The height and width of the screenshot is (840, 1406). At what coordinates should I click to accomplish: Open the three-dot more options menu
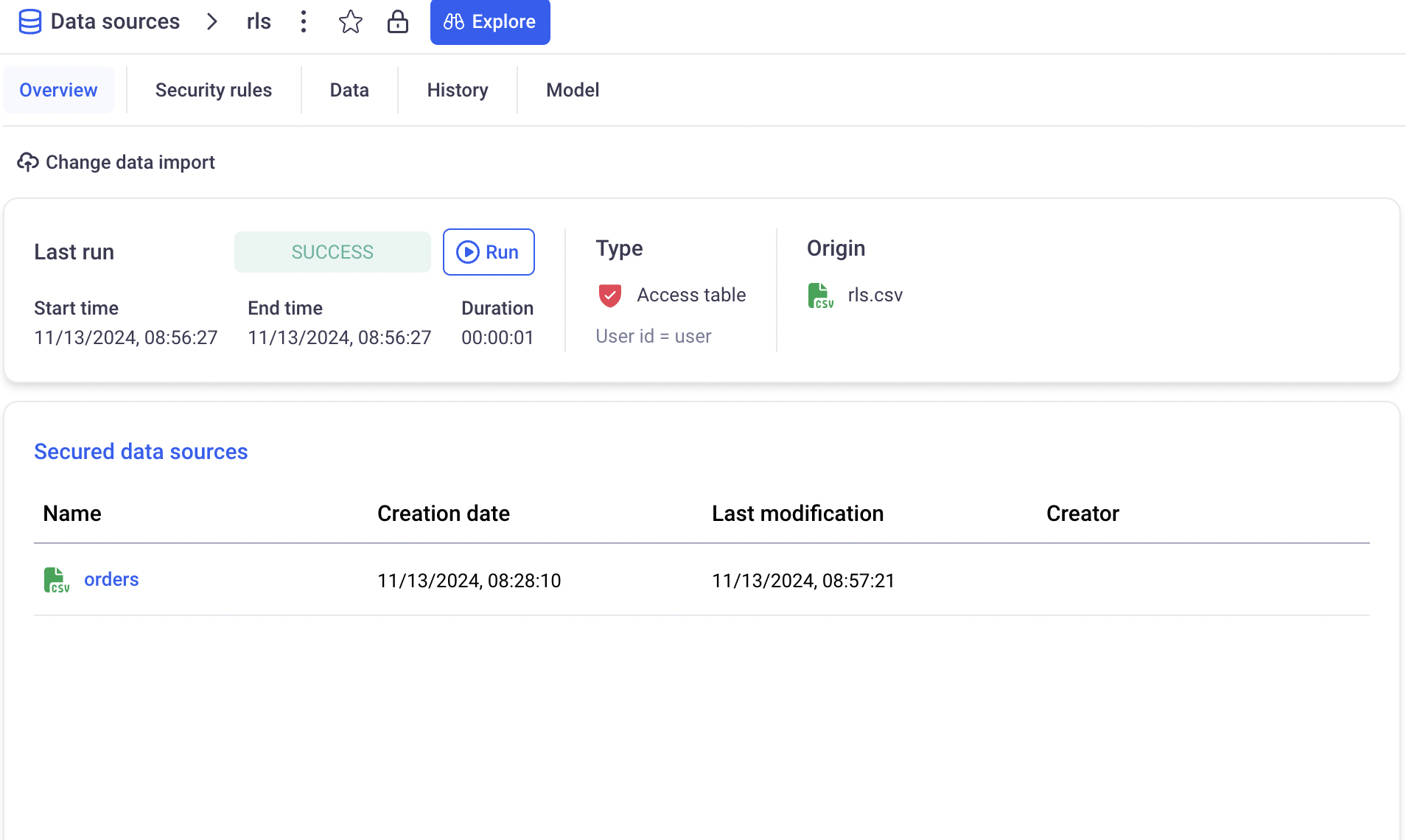304,22
